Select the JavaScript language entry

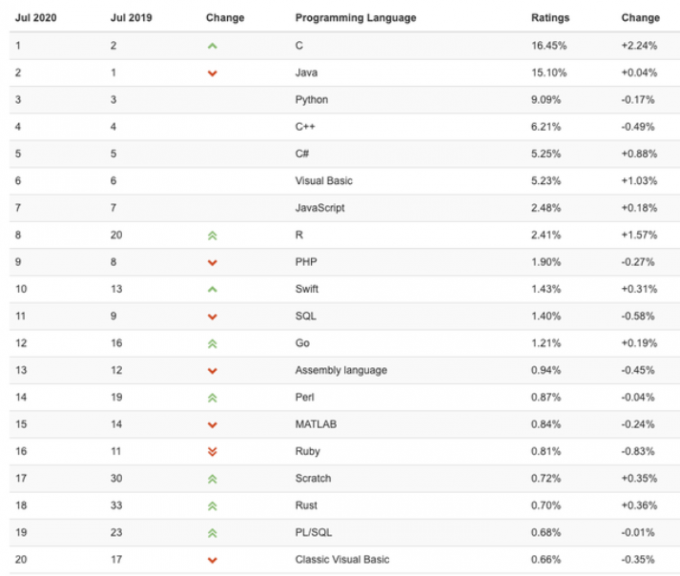[320, 208]
